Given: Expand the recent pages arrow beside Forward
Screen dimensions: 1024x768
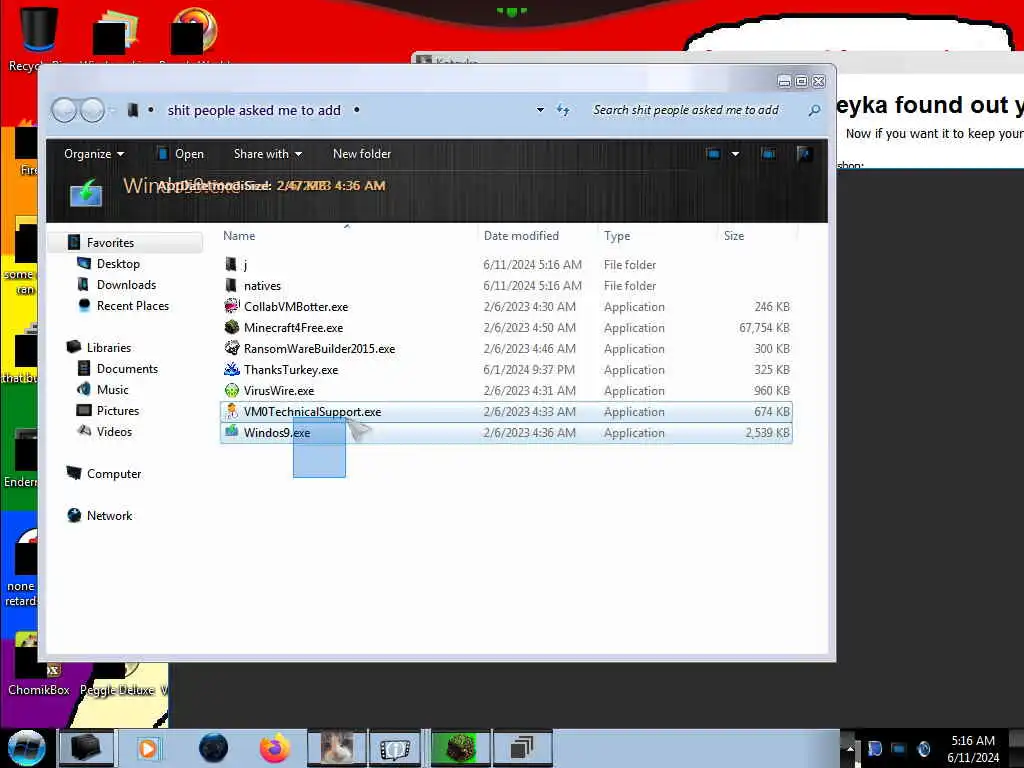Looking at the screenshot, I should tap(112, 110).
